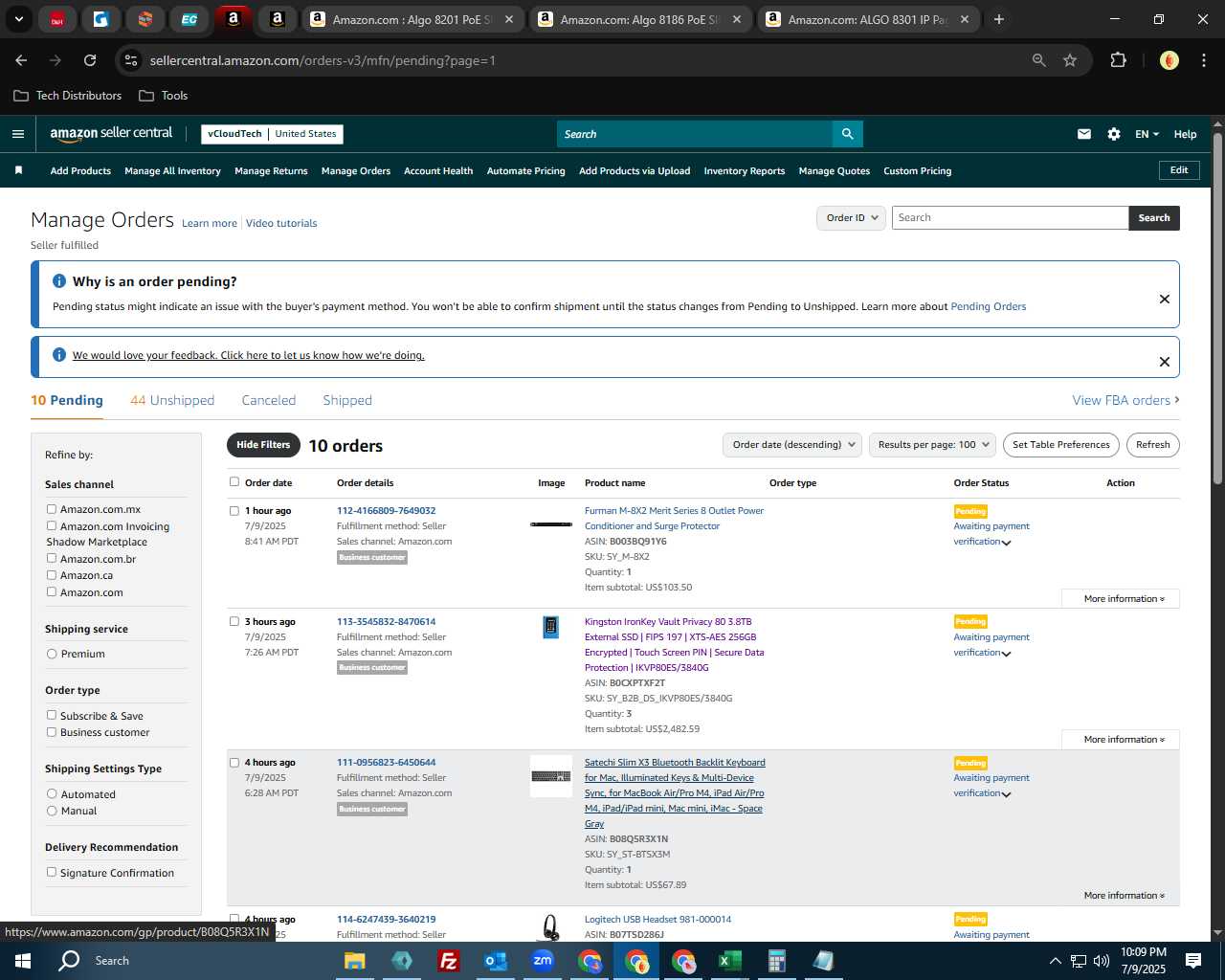Open the Tech Distributors bookmark folder

point(68,96)
